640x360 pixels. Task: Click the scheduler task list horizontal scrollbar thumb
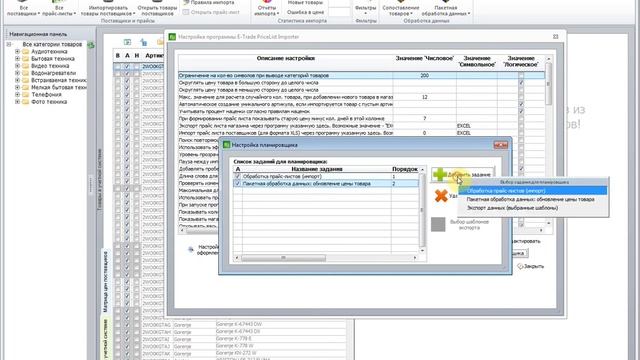283,258
